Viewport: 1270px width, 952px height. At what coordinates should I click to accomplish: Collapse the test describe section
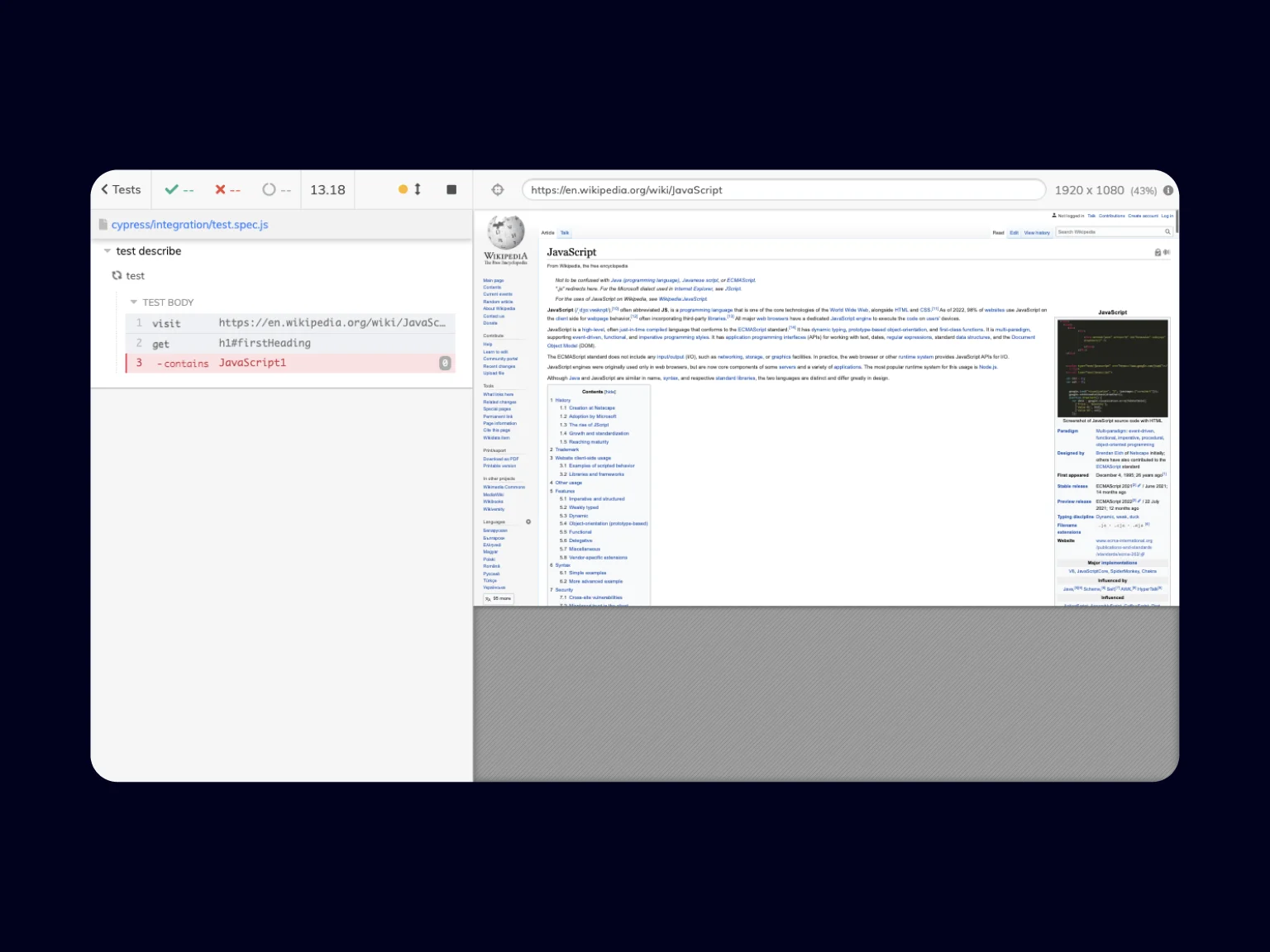(107, 250)
